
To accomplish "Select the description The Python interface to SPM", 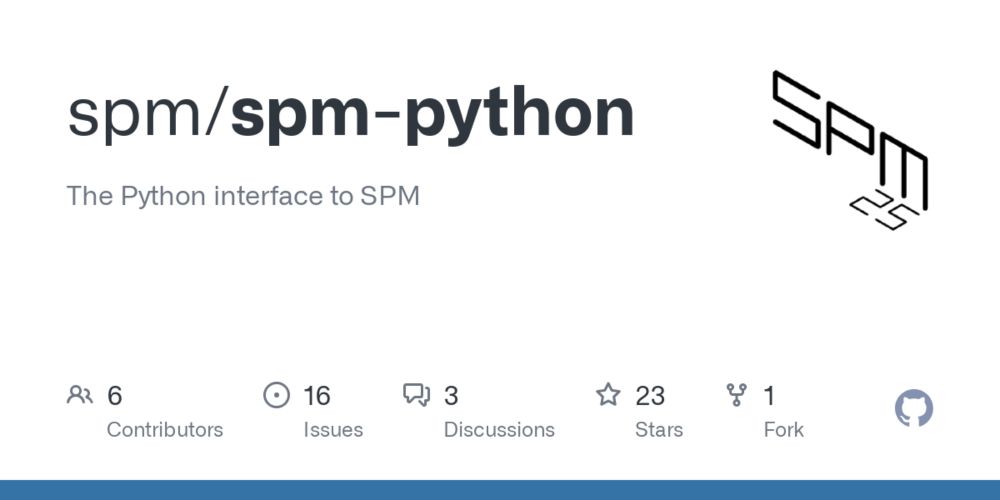I will tap(243, 196).
